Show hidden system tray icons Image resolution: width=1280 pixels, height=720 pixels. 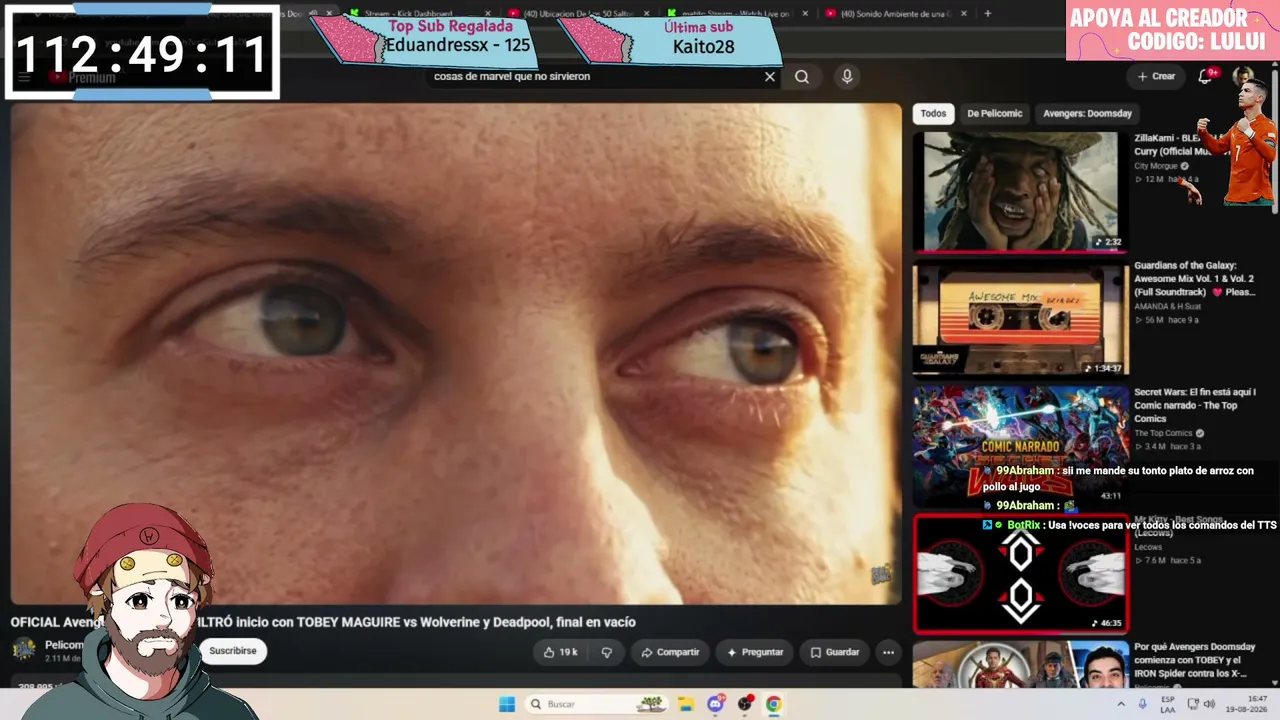click(1121, 704)
